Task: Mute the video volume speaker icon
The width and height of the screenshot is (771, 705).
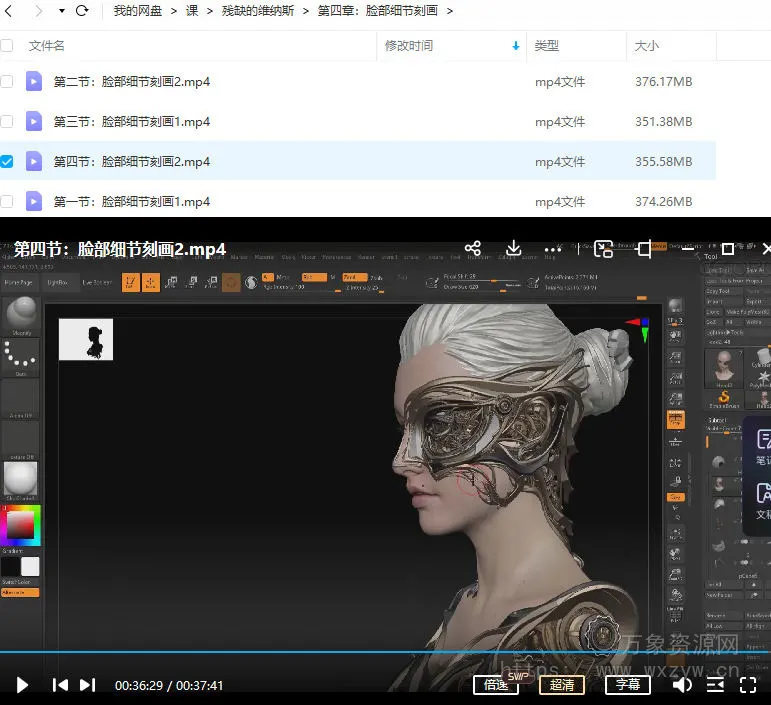Action: (682, 685)
